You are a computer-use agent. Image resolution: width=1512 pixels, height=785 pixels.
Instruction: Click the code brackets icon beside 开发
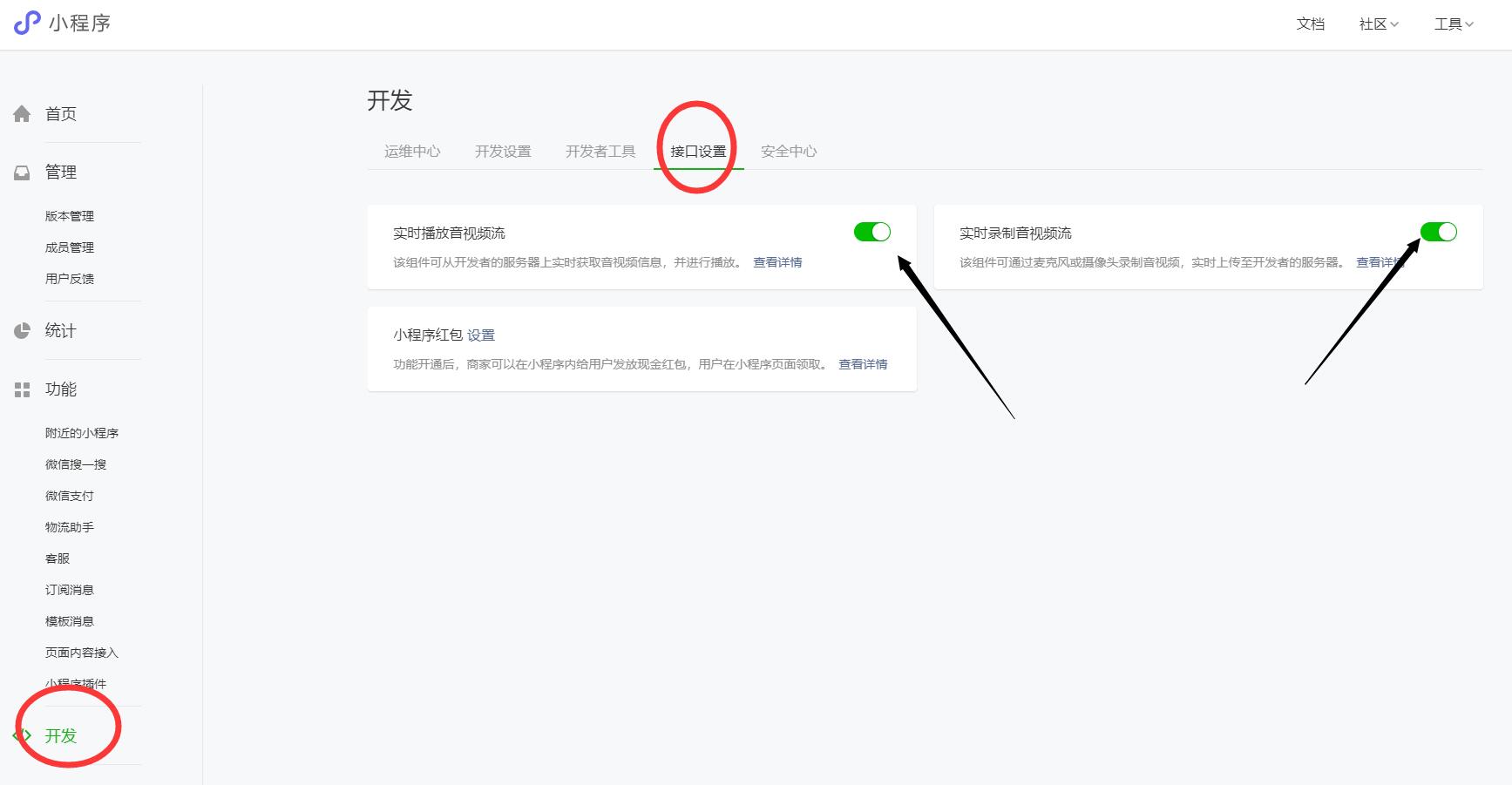pos(22,736)
